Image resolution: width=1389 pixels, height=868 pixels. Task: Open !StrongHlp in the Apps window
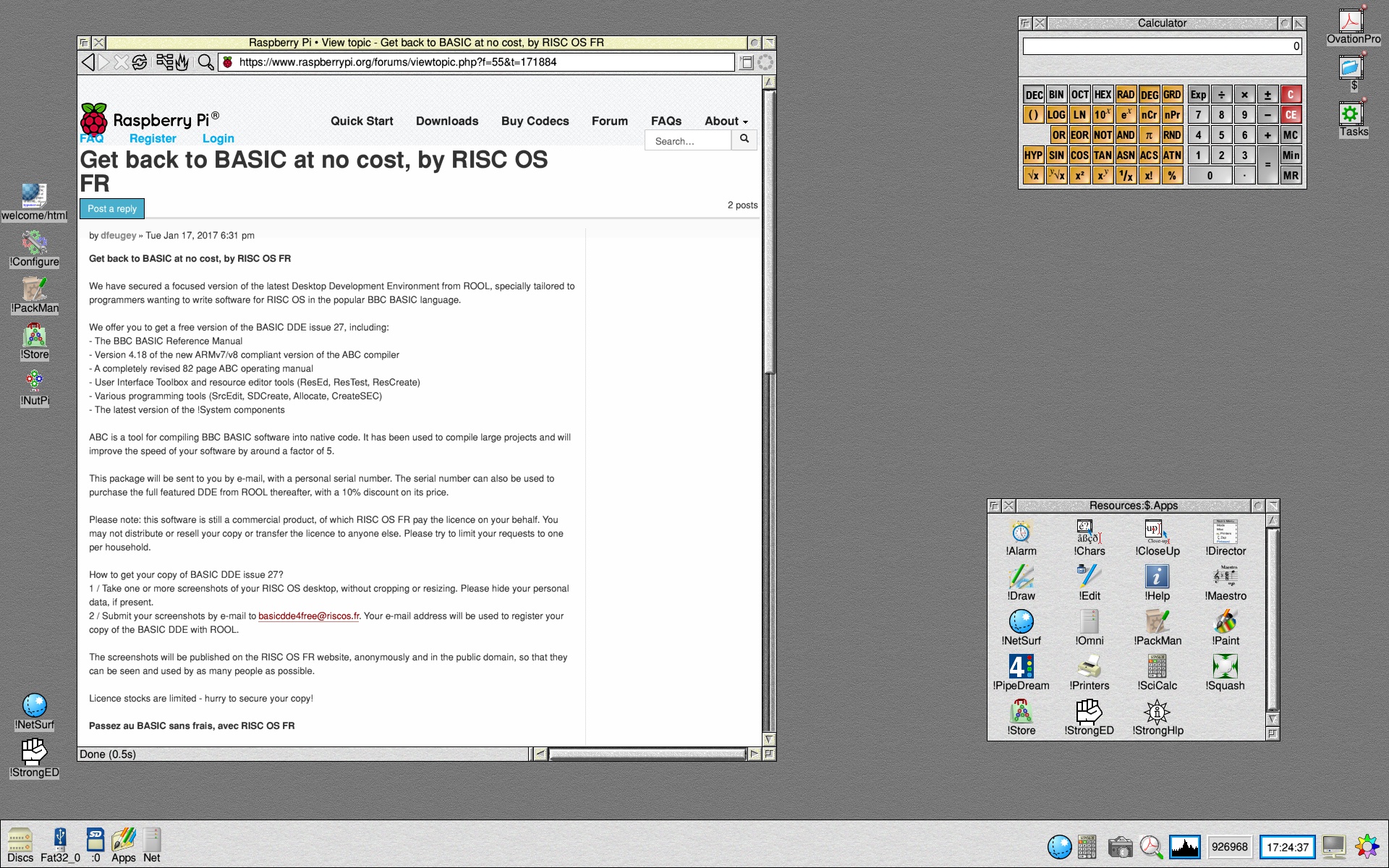click(x=1157, y=718)
